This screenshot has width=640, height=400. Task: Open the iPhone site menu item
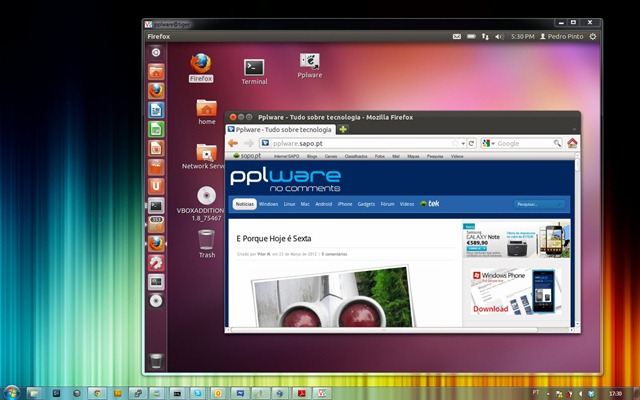click(x=345, y=204)
